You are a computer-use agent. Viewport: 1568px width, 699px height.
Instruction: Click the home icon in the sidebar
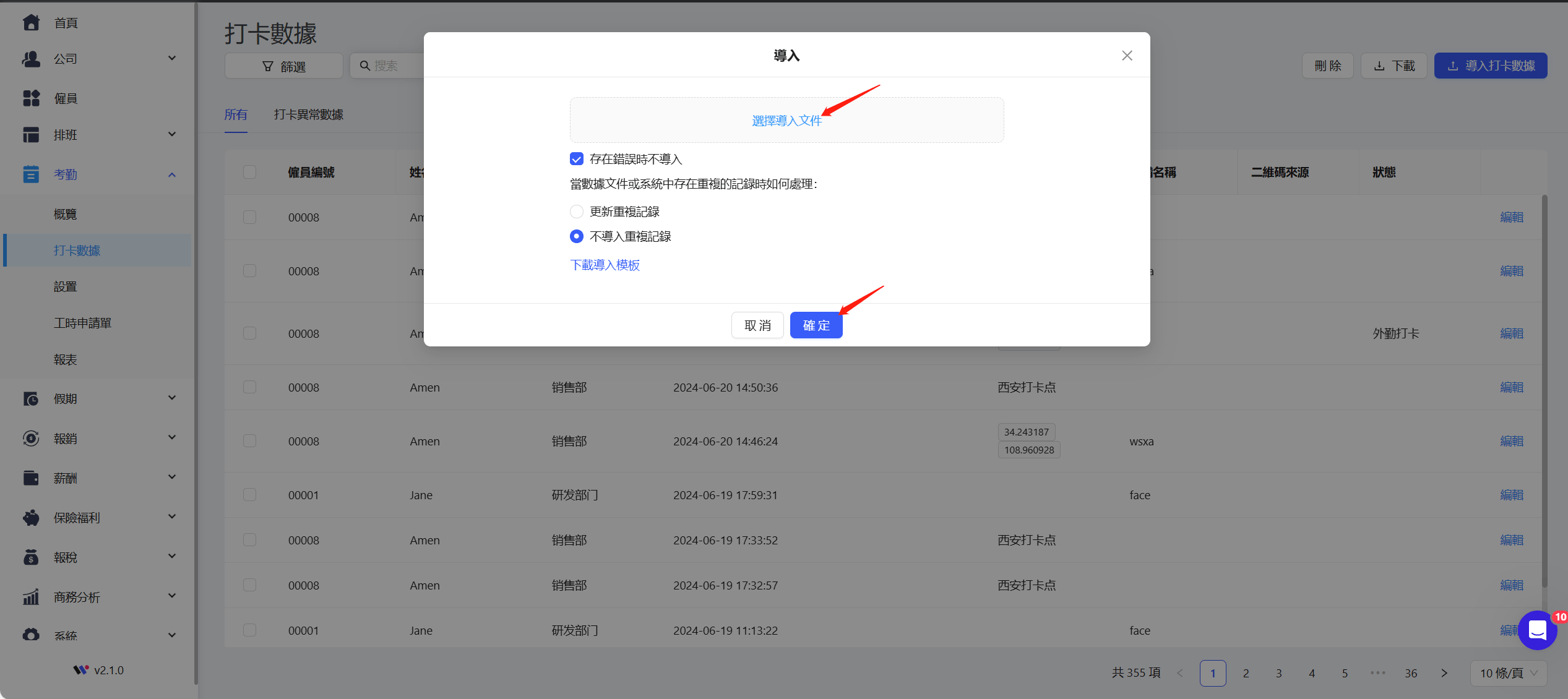31,22
